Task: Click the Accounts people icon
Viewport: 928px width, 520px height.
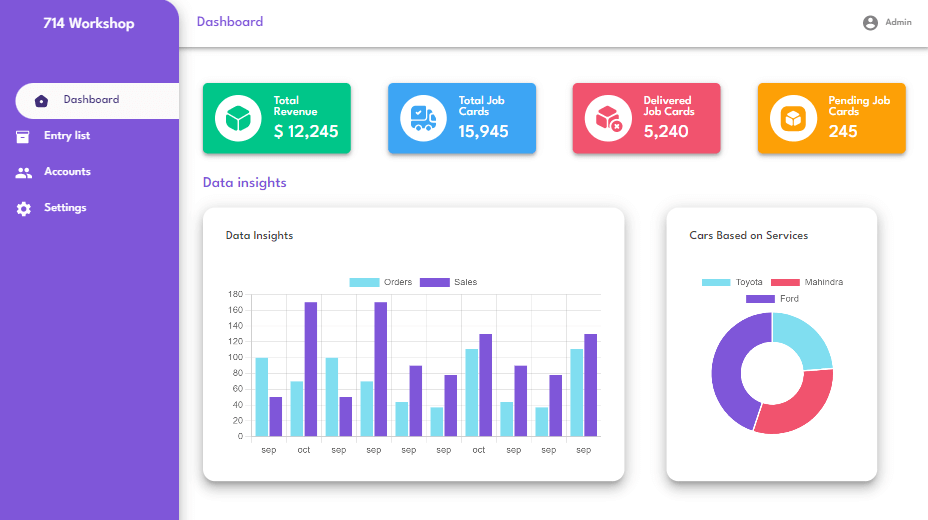Action: click(x=23, y=172)
